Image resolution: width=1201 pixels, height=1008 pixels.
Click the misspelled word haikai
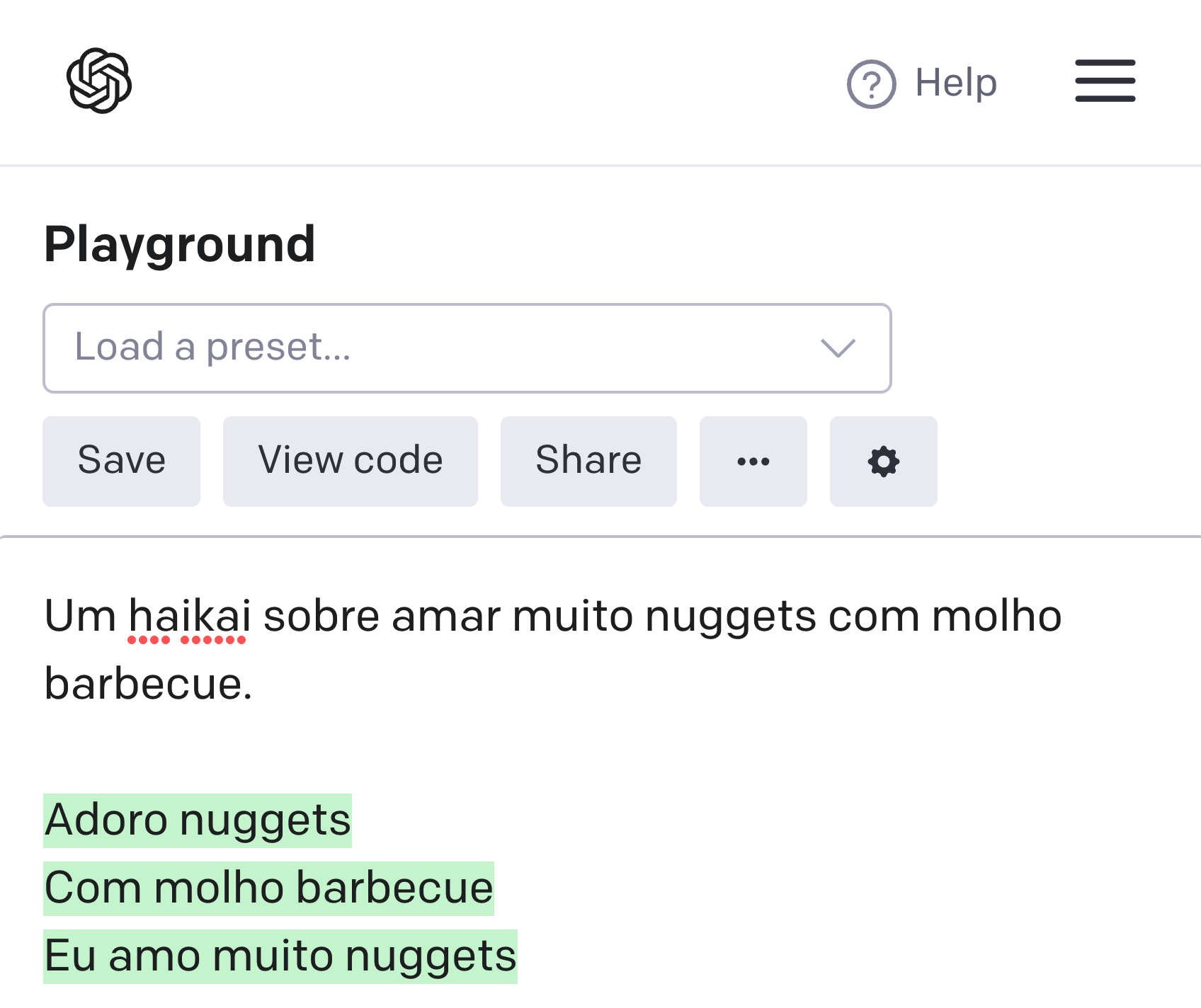[x=189, y=617]
